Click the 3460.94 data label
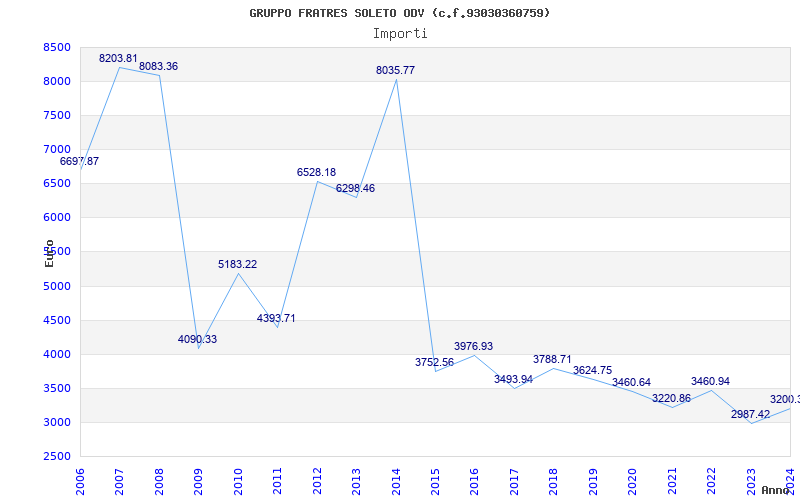The image size is (800, 500). (x=711, y=381)
